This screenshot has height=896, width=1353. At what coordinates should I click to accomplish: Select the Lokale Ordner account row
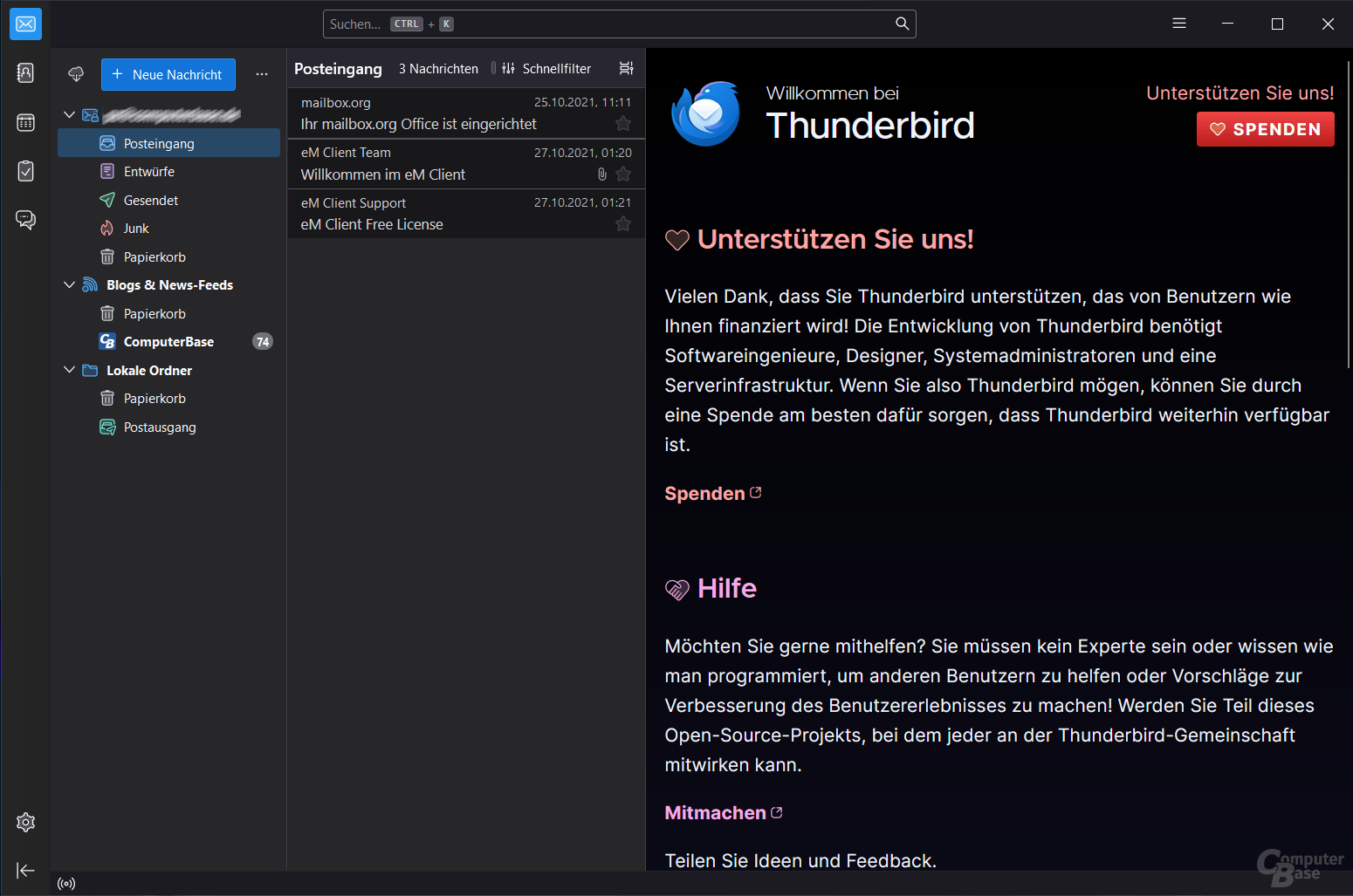pyautogui.click(x=168, y=370)
